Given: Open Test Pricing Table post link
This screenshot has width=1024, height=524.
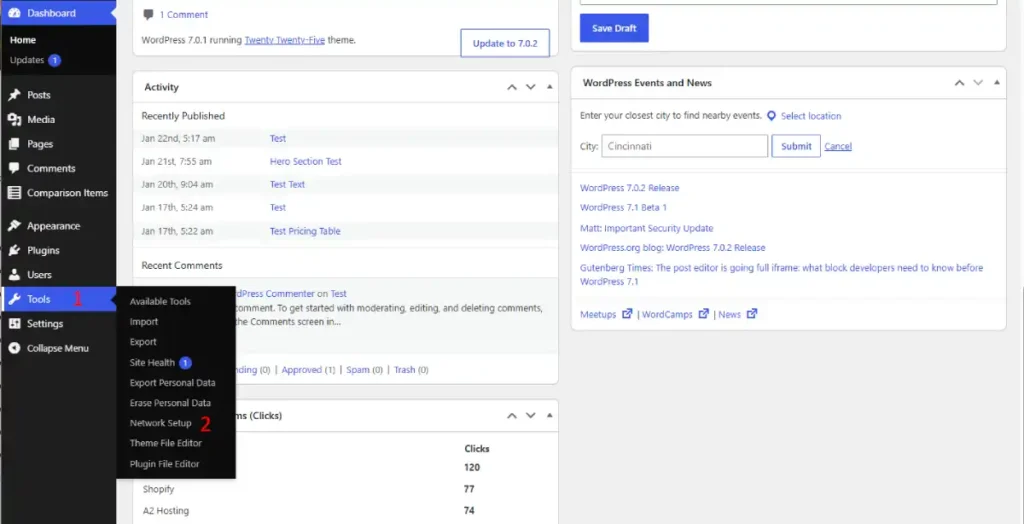Looking at the screenshot, I should pos(305,231).
